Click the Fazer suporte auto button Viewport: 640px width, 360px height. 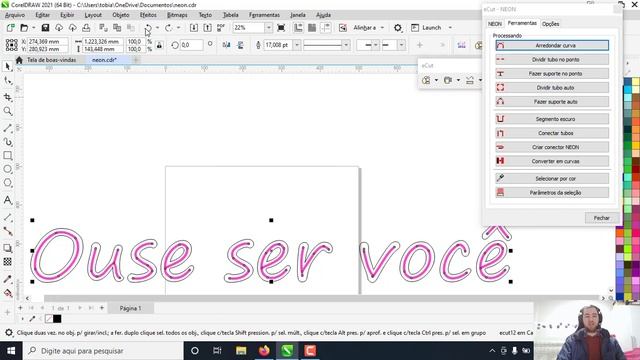(552, 102)
